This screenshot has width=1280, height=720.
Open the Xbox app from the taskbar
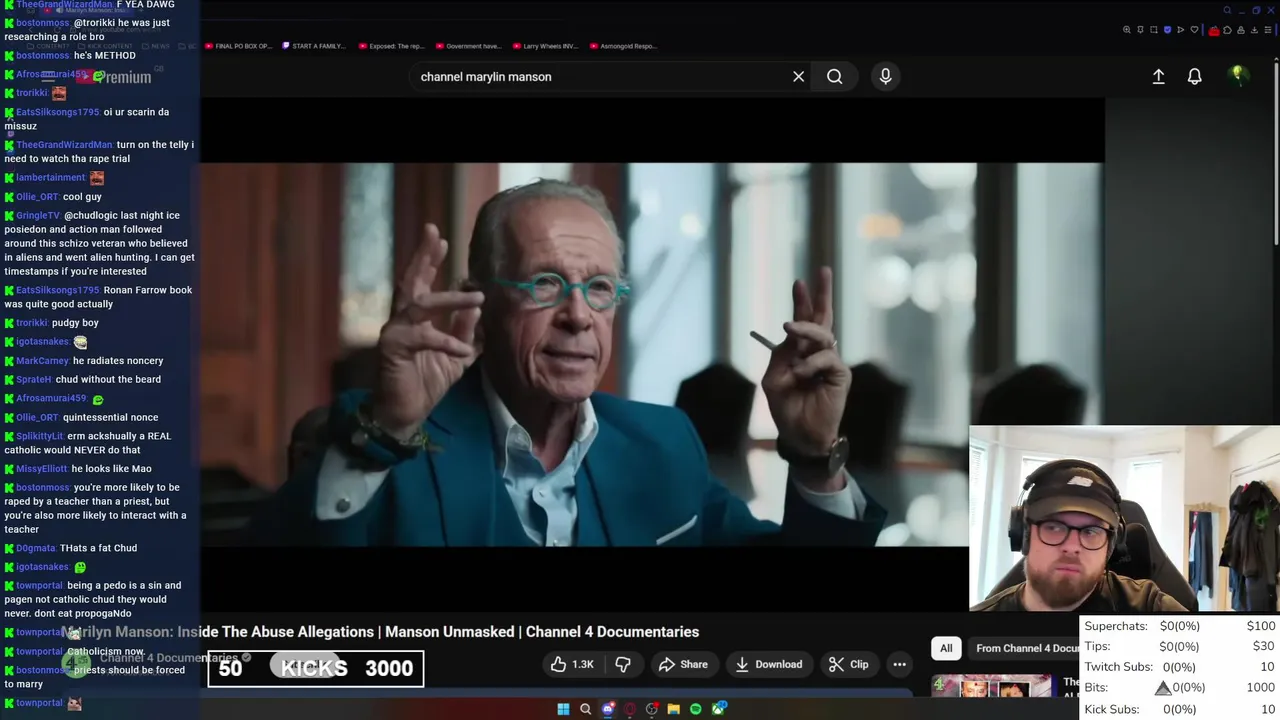(x=718, y=708)
